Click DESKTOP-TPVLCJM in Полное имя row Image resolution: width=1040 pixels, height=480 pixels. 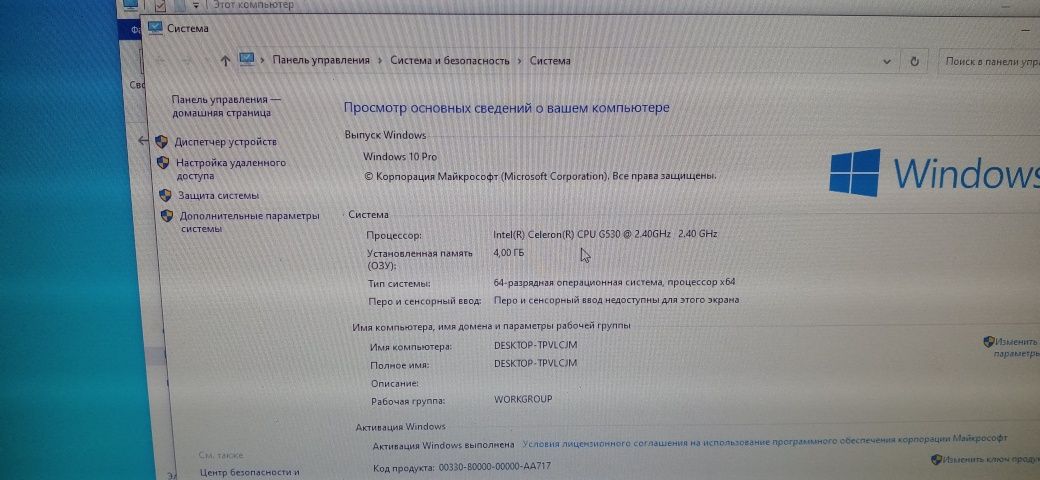point(535,363)
